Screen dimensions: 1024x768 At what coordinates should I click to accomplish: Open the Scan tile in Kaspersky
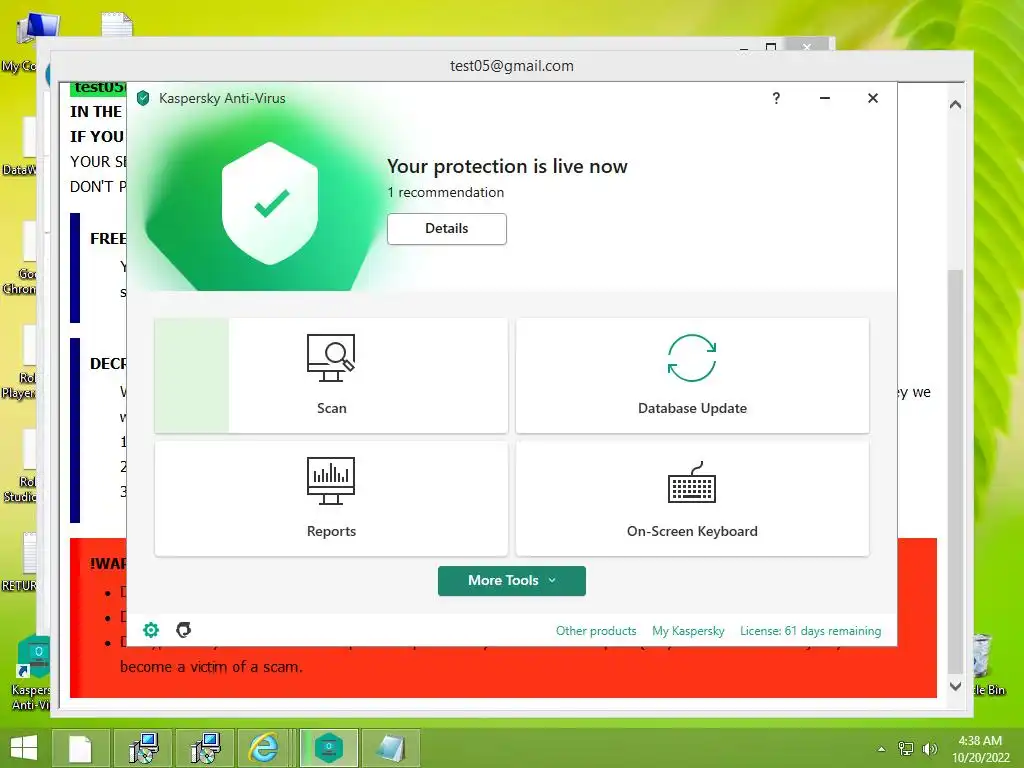tap(331, 376)
